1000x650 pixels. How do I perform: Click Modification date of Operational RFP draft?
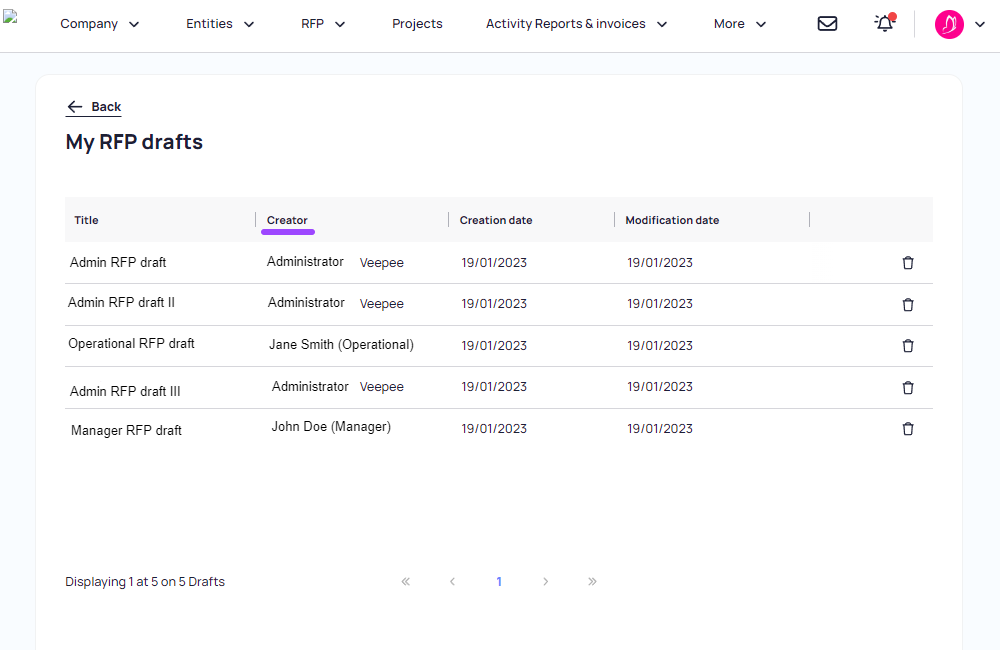659,346
